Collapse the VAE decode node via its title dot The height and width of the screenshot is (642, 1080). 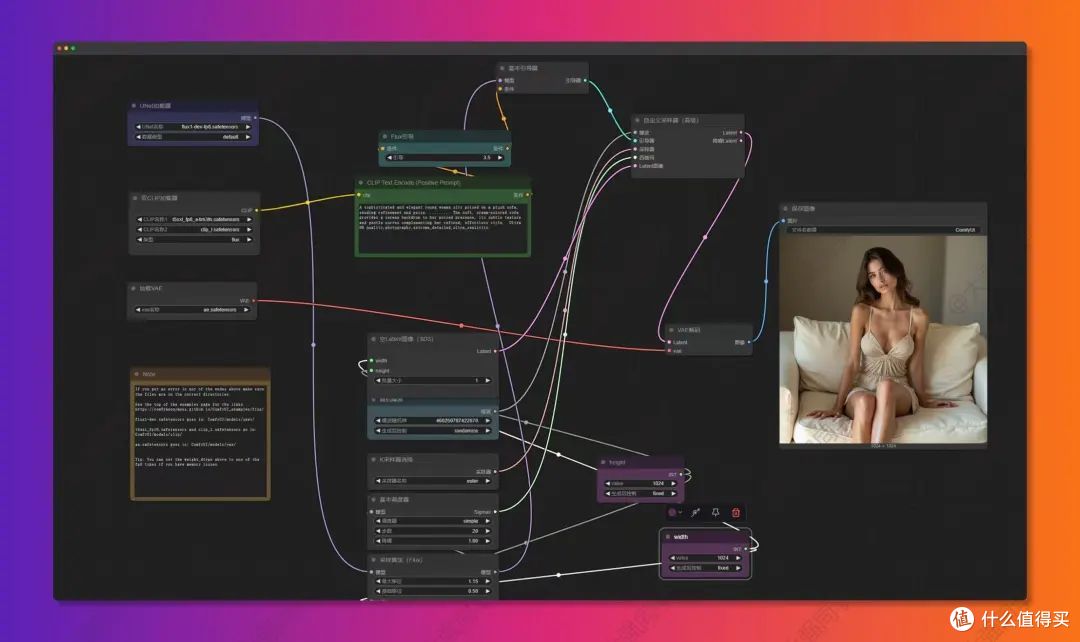pyautogui.click(x=672, y=330)
